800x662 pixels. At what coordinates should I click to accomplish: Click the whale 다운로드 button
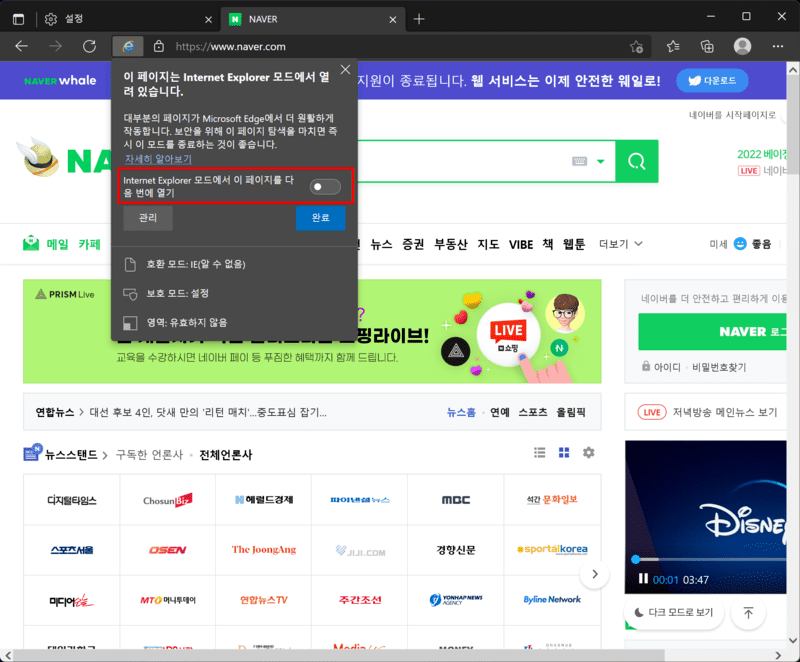click(712, 81)
